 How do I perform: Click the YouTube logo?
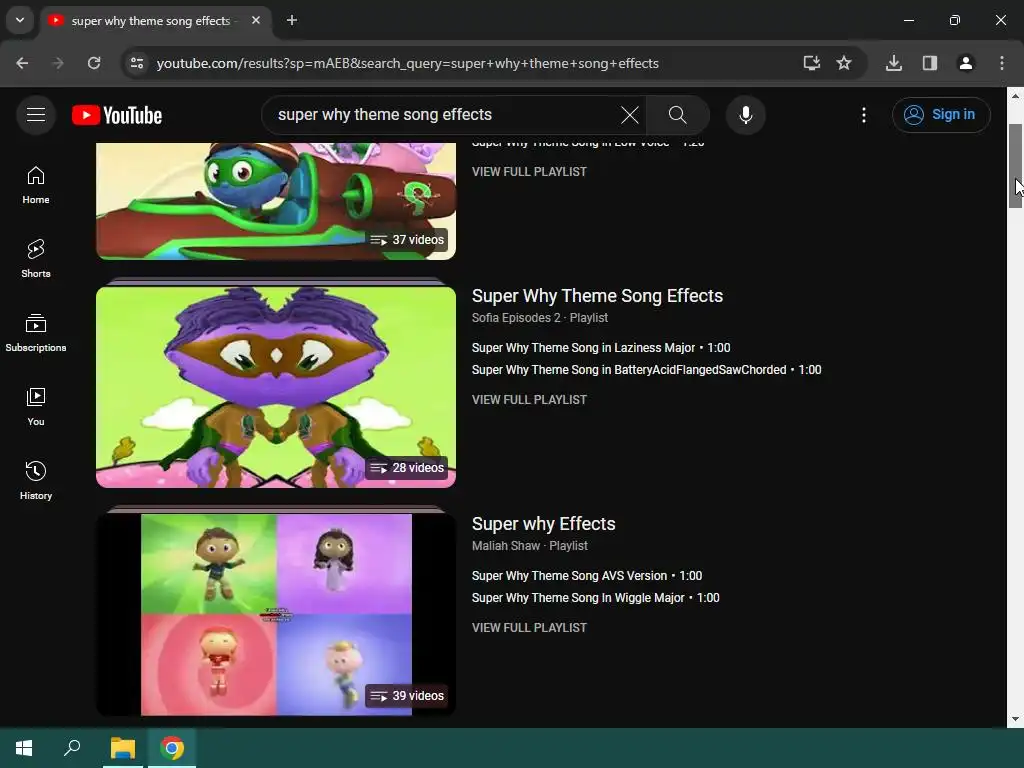117,115
